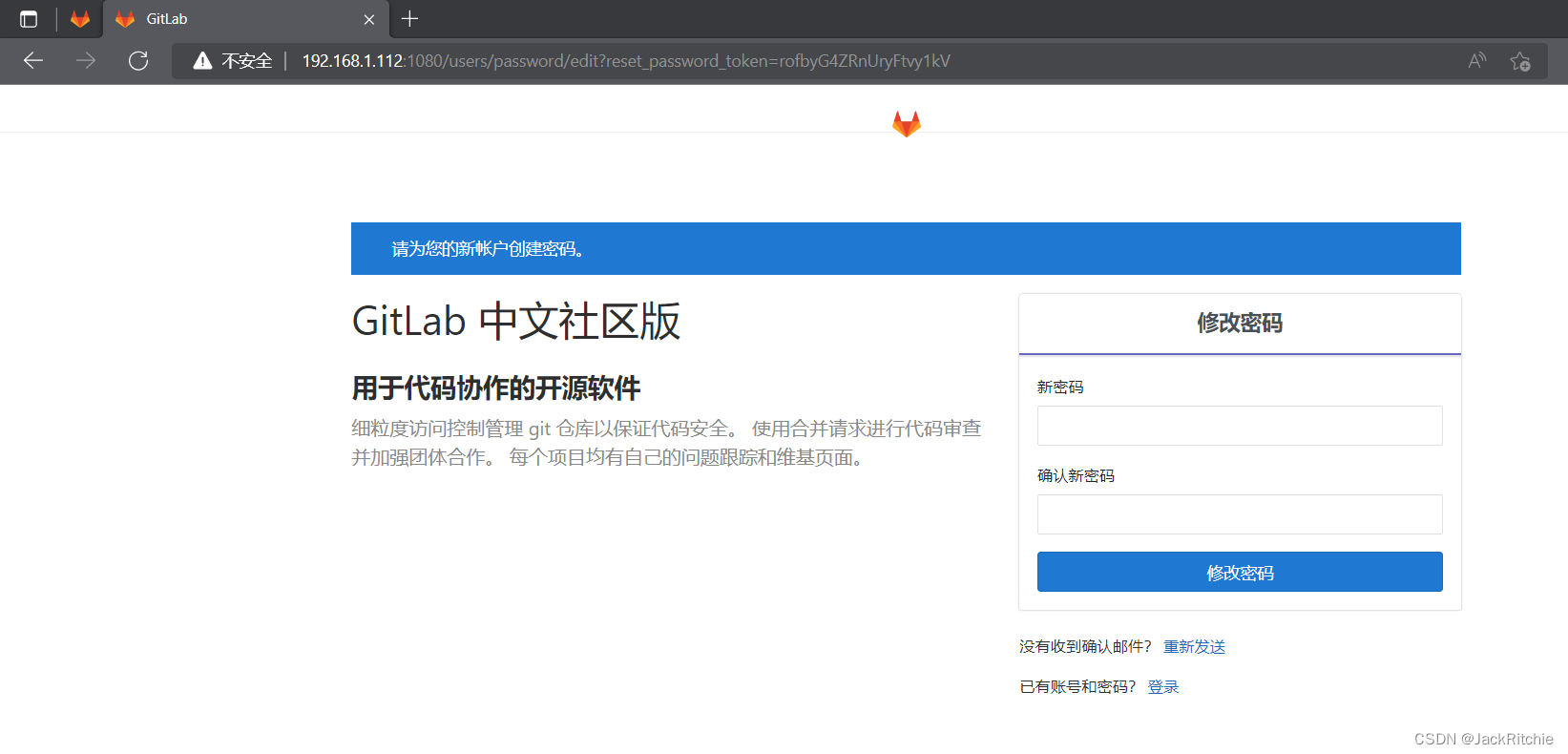The width and height of the screenshot is (1568, 754).
Task: View the not secure site warning
Action: [233, 61]
